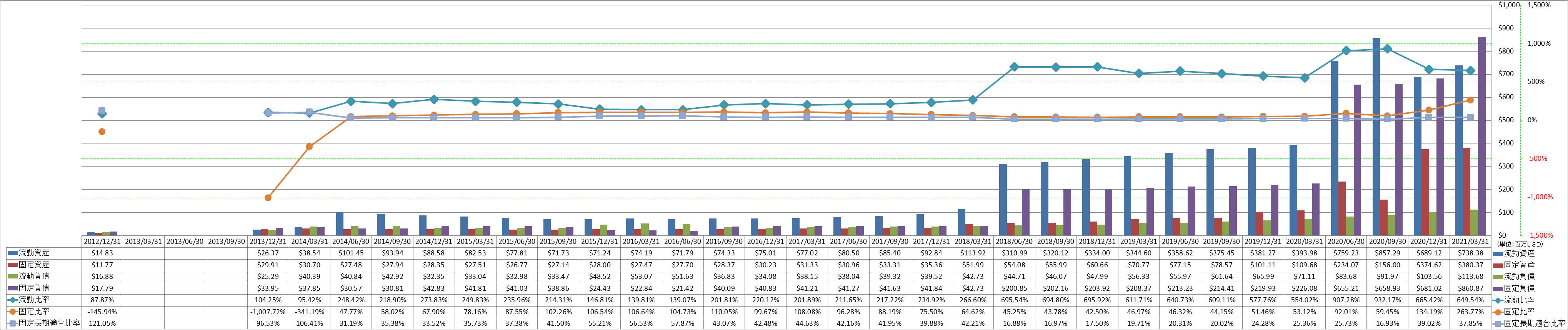Image resolution: width=1568 pixels, height=330 pixels.
Task: Select the 2020/06/30 date column header
Action: click(1346, 241)
